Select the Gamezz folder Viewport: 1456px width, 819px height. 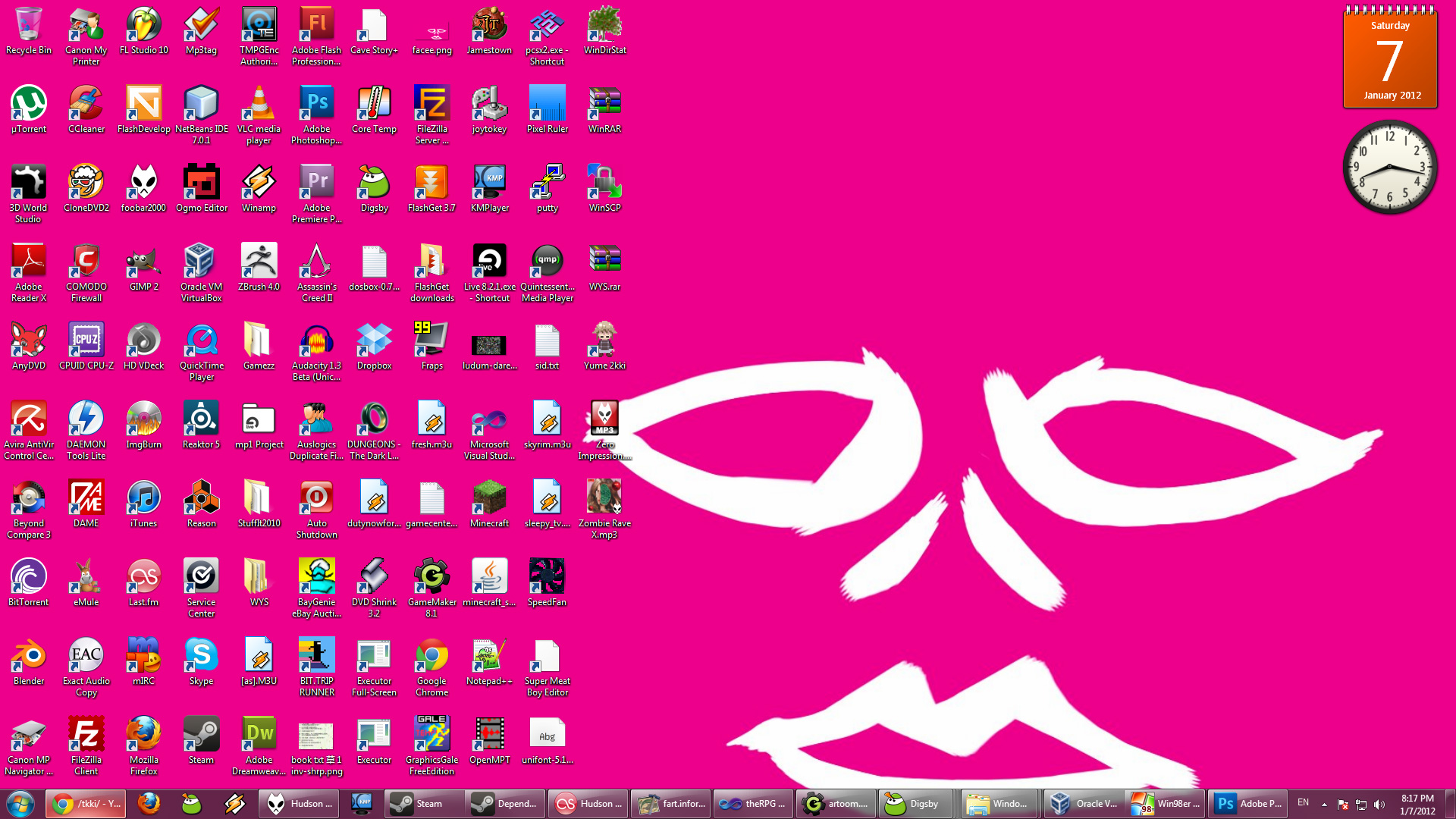point(259,347)
